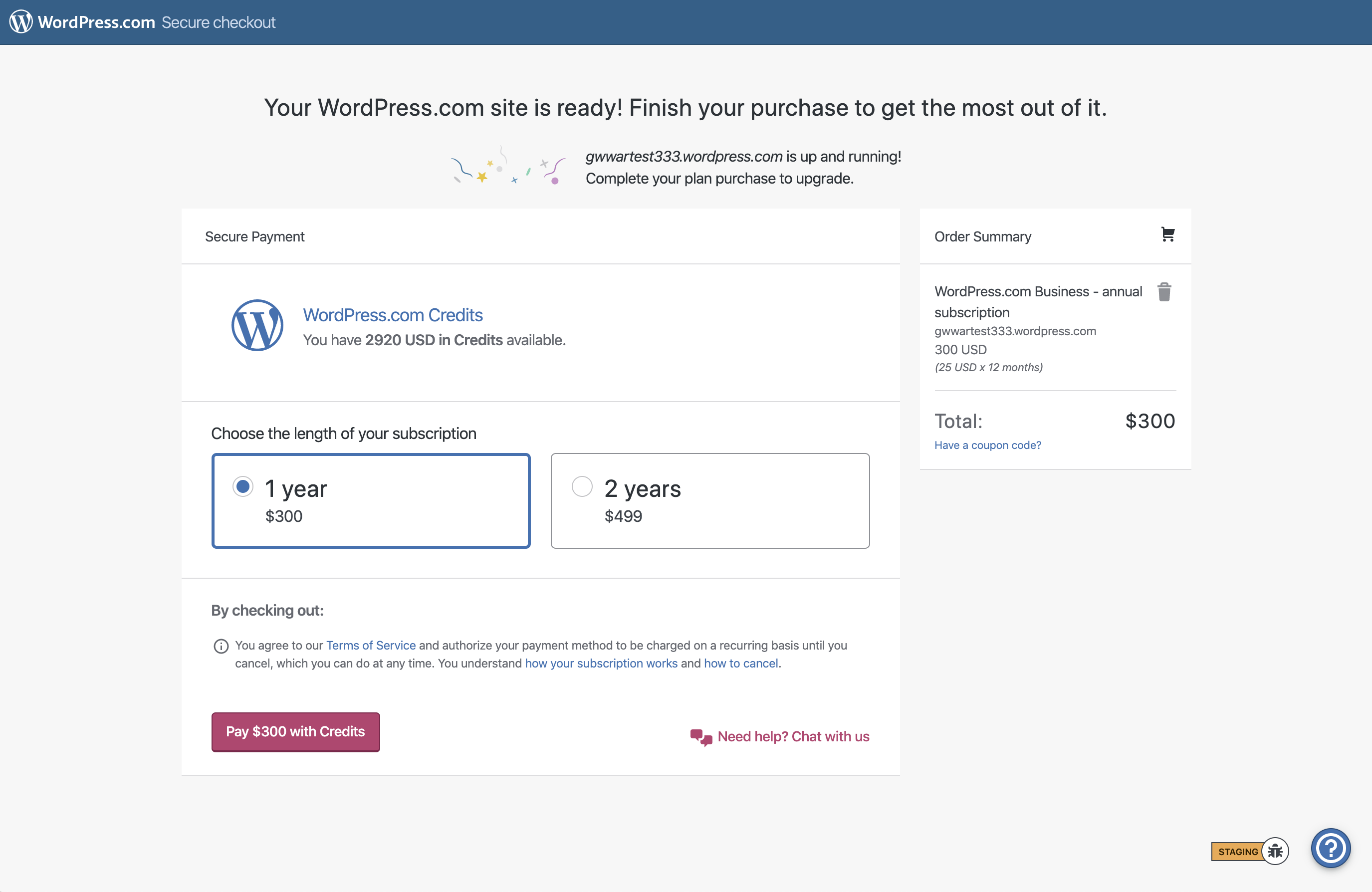This screenshot has width=1372, height=892.
Task: Click the WordPress.com text in the header
Action: [x=96, y=22]
